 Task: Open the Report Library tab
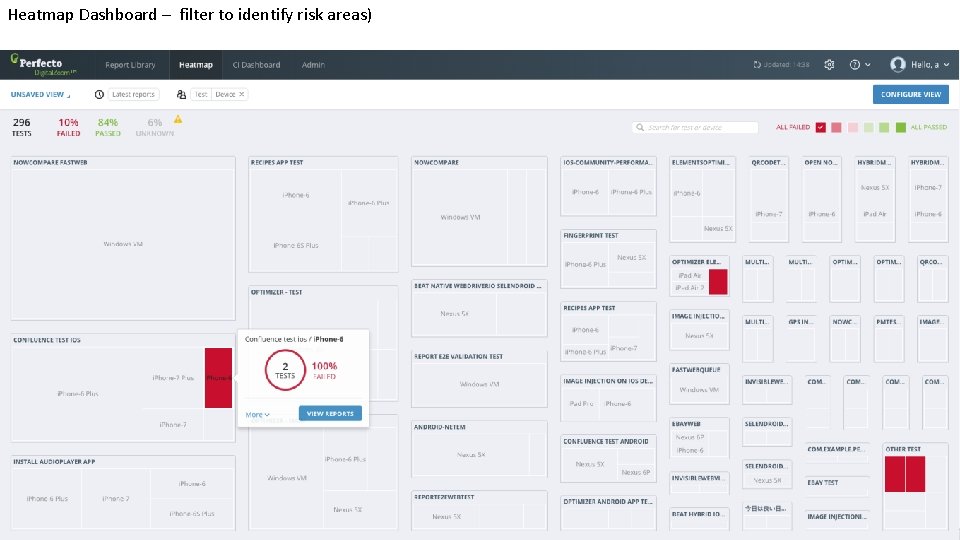click(x=130, y=65)
